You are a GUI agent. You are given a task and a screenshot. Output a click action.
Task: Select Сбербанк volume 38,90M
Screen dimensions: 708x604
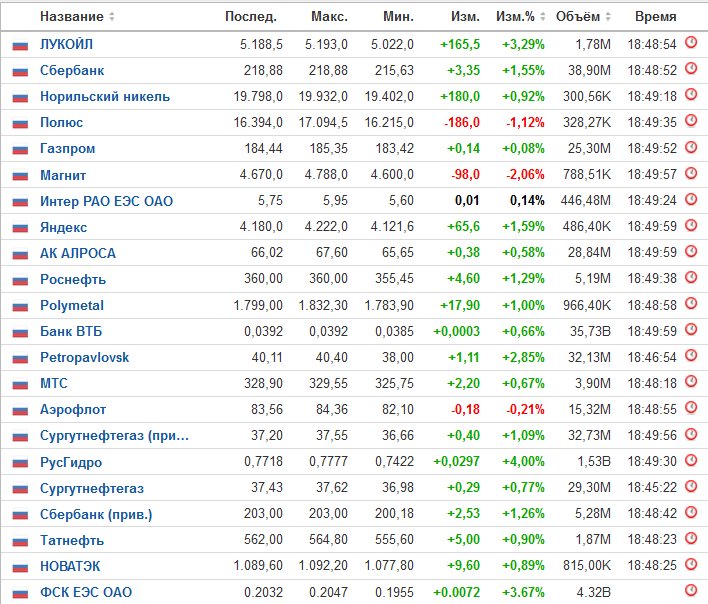click(589, 70)
